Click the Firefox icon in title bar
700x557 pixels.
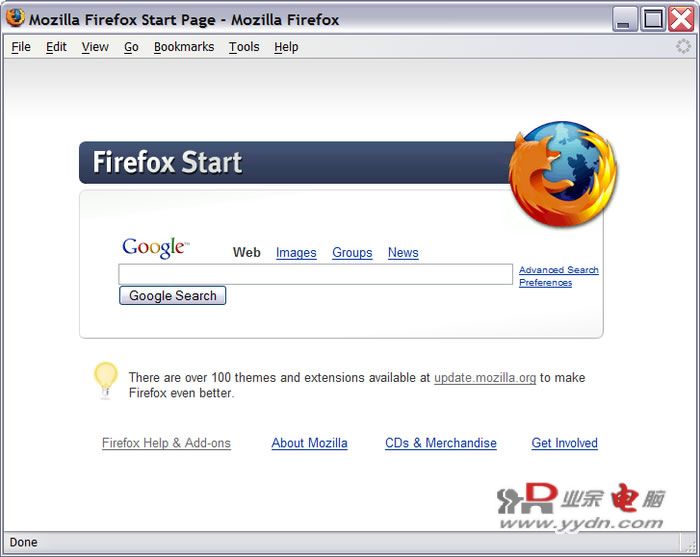coord(15,18)
